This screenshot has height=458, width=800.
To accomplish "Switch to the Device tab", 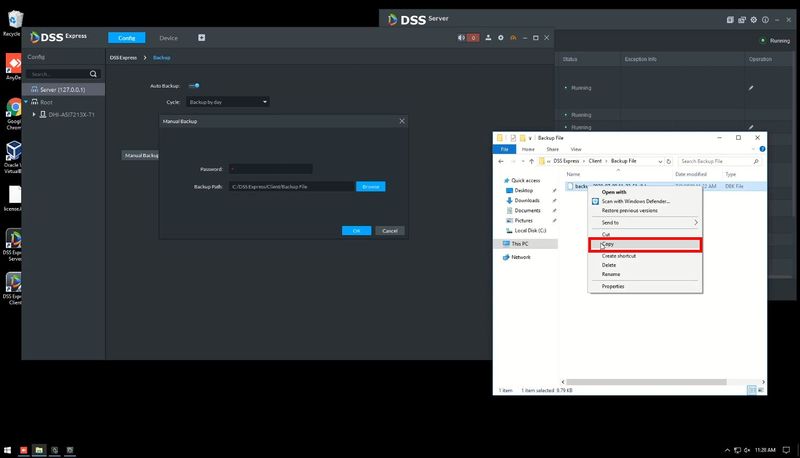I will point(168,38).
